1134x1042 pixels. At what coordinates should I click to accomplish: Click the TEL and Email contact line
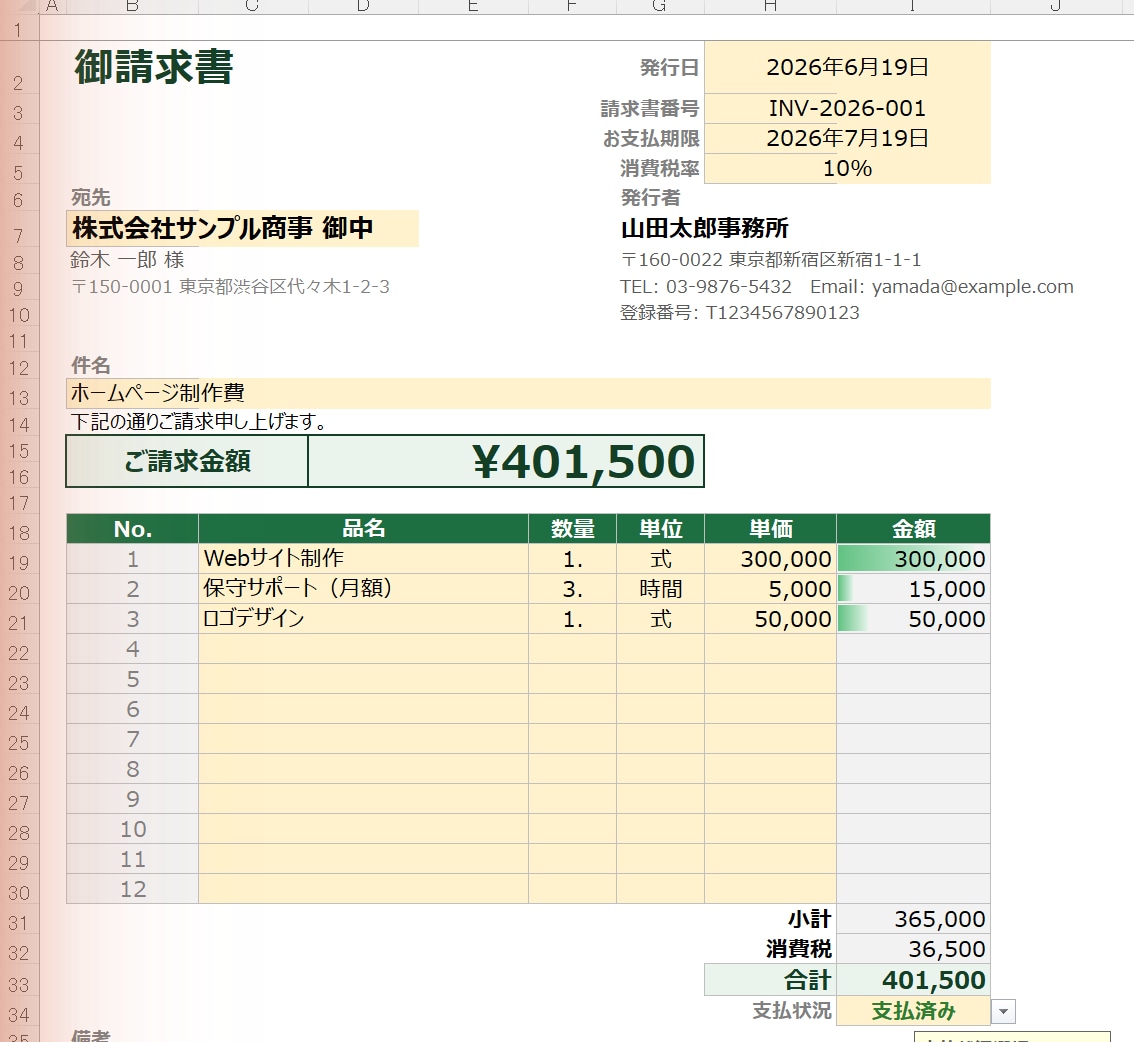coord(846,287)
